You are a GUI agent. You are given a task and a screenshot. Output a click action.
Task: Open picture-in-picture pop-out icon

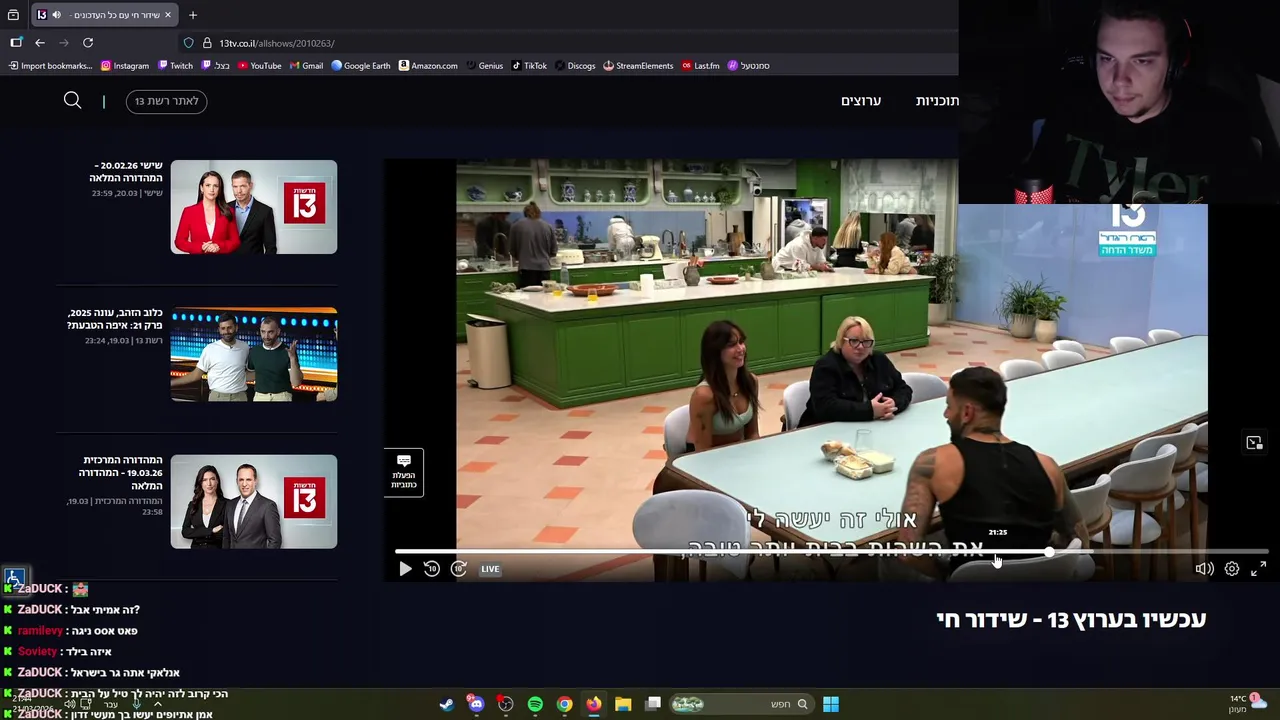pos(1254,443)
